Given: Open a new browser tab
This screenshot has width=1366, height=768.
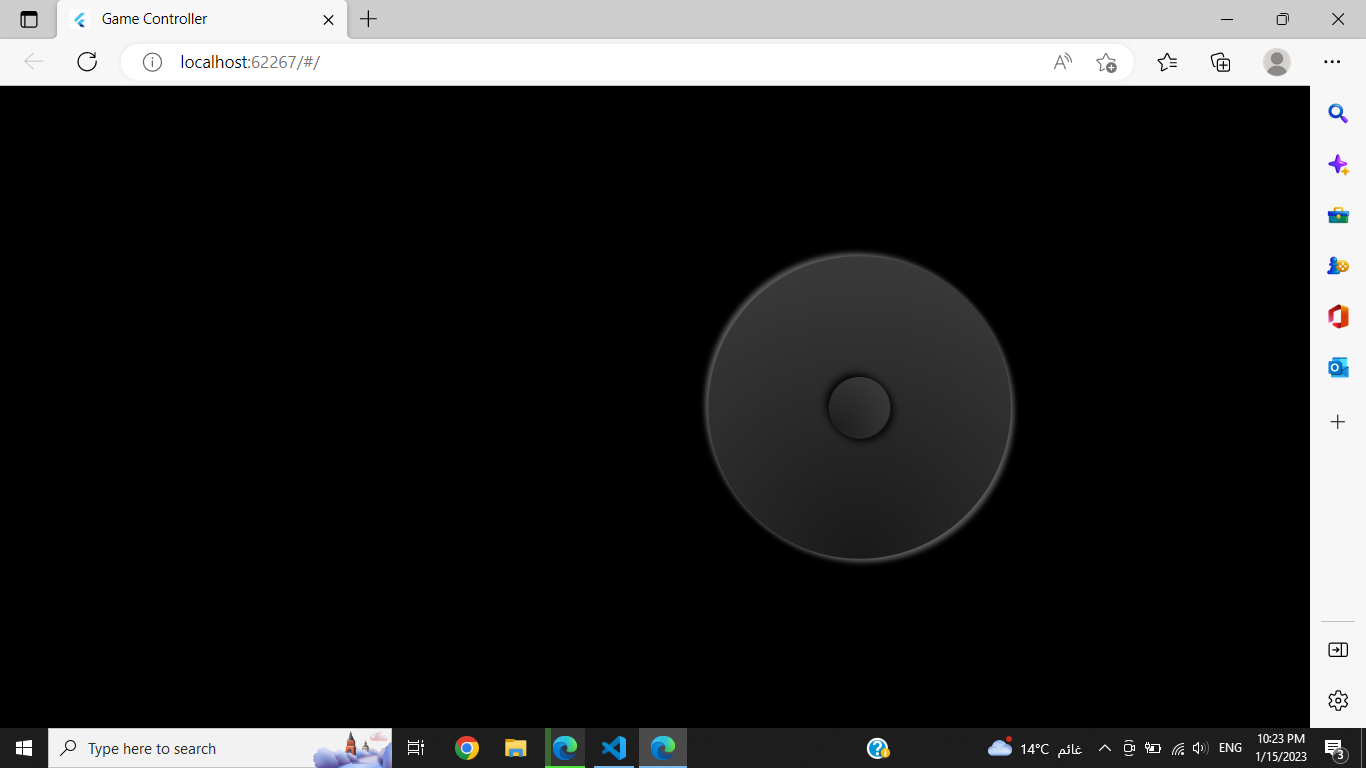Looking at the screenshot, I should 369,18.
